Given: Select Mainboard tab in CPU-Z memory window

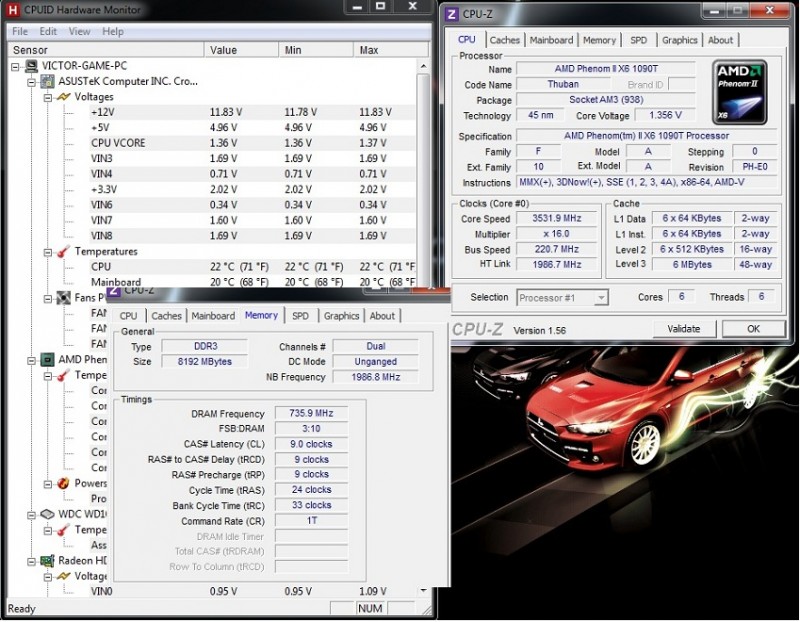Looking at the screenshot, I should point(213,316).
